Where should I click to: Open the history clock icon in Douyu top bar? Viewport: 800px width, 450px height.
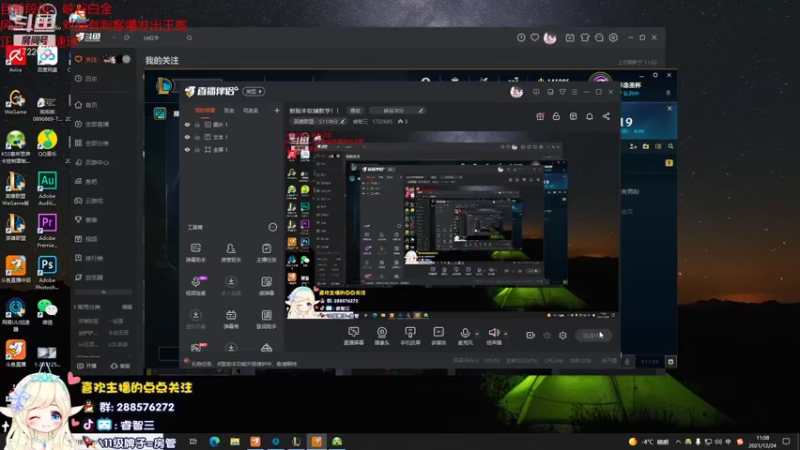(x=521, y=38)
